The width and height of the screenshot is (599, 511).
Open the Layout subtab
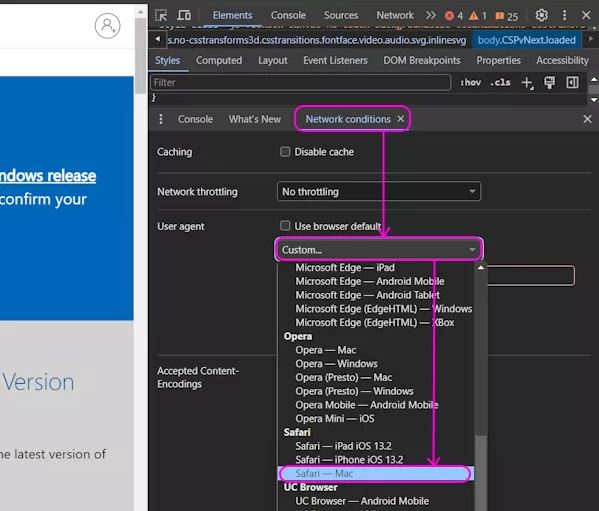[272, 60]
